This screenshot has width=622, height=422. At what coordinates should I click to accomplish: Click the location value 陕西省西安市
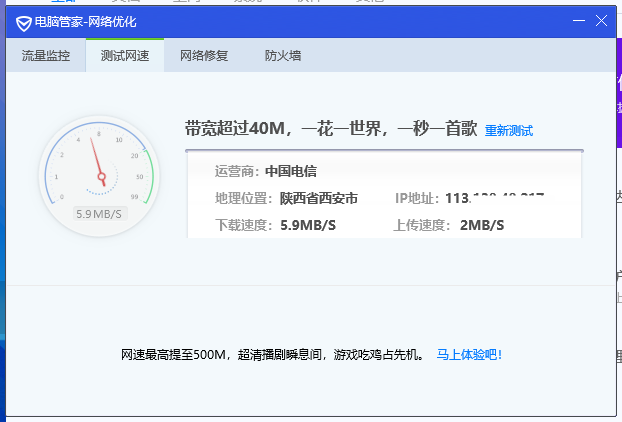point(319,198)
